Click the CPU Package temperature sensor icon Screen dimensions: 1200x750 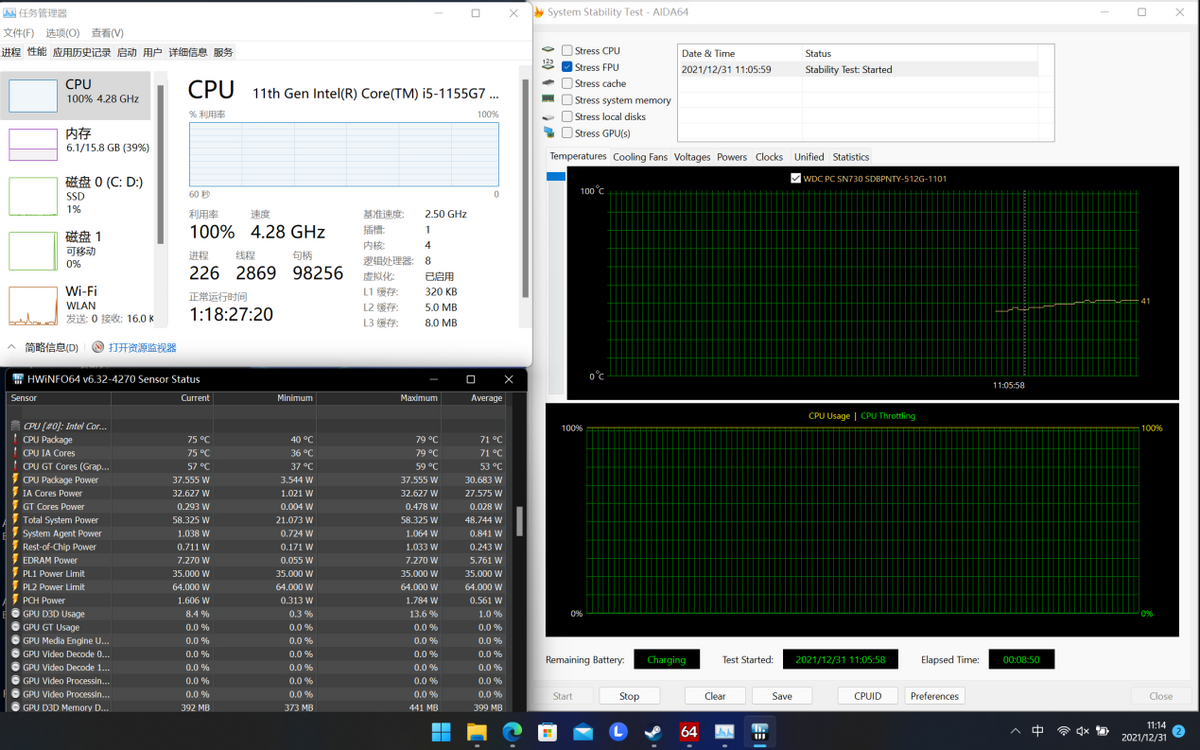click(x=15, y=439)
